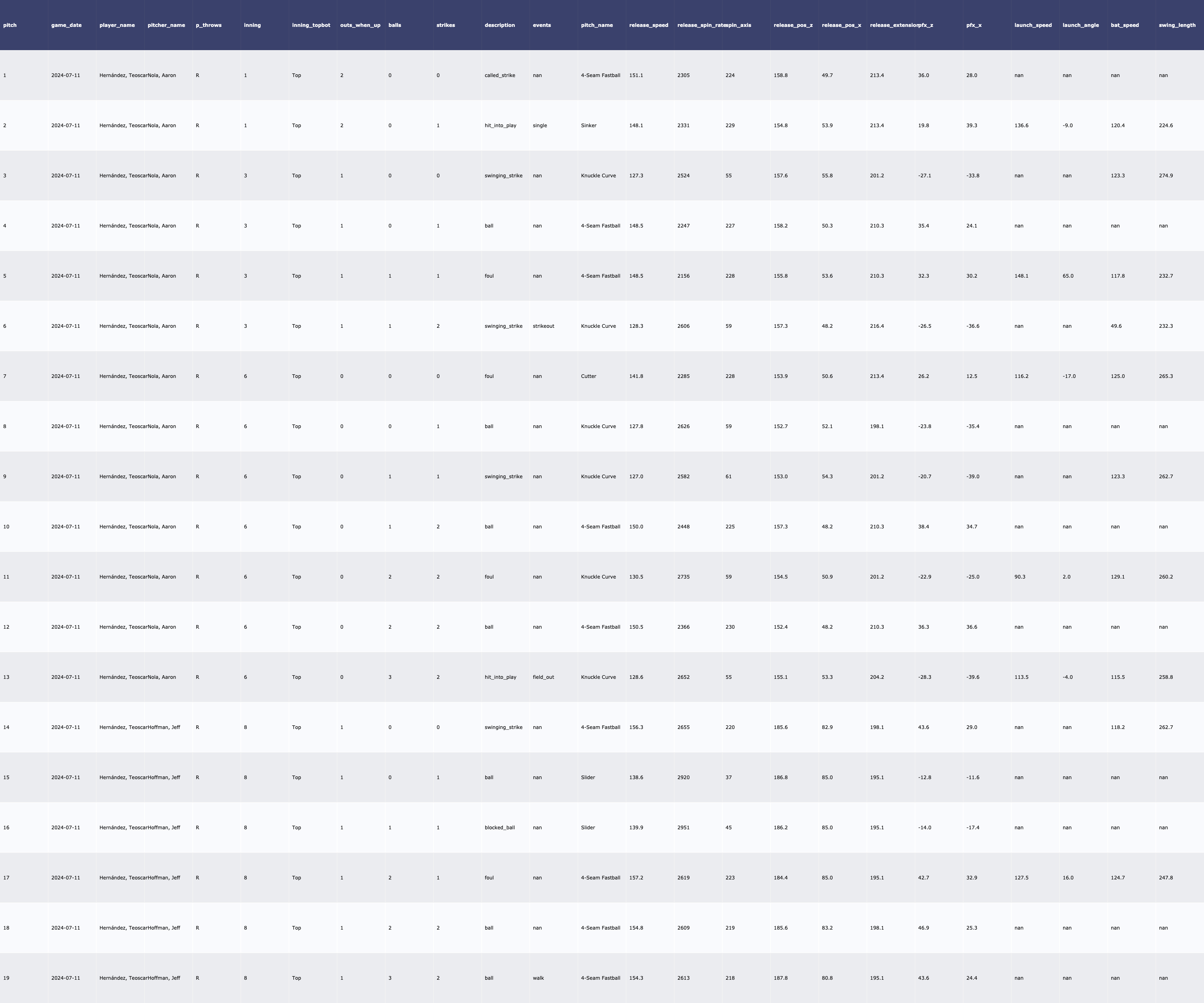Click the launch_angle column header
Image resolution: width=1204 pixels, height=1003 pixels.
click(x=1080, y=25)
